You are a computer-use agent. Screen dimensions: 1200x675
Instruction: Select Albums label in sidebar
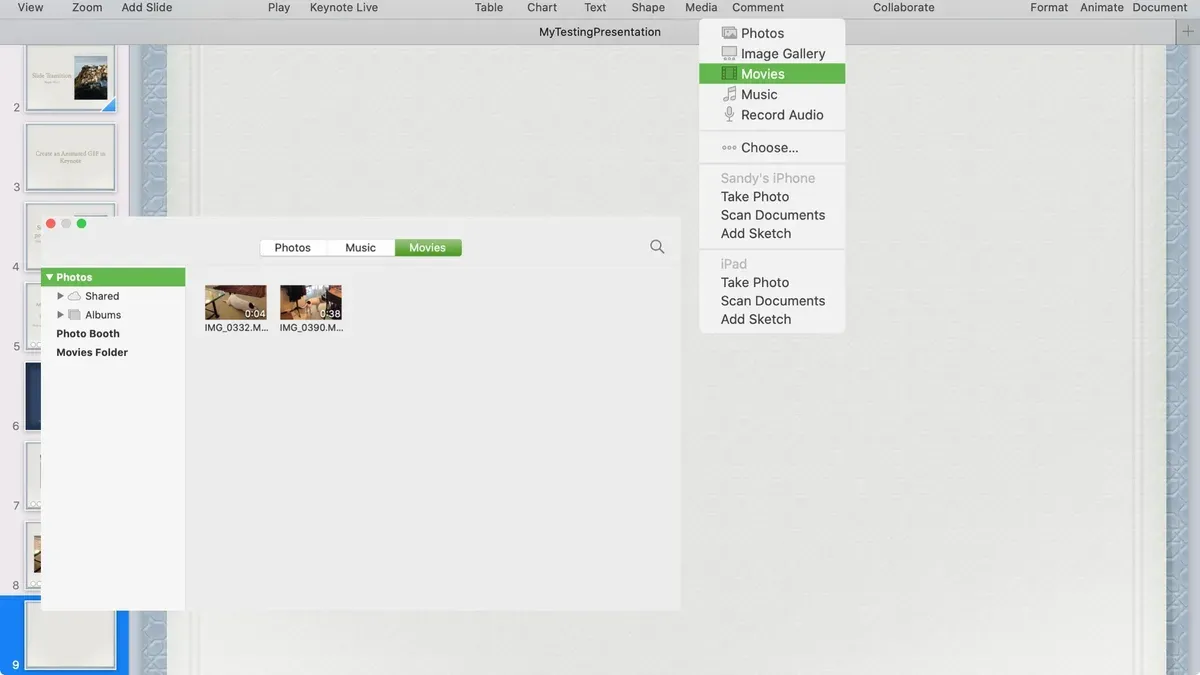103,315
